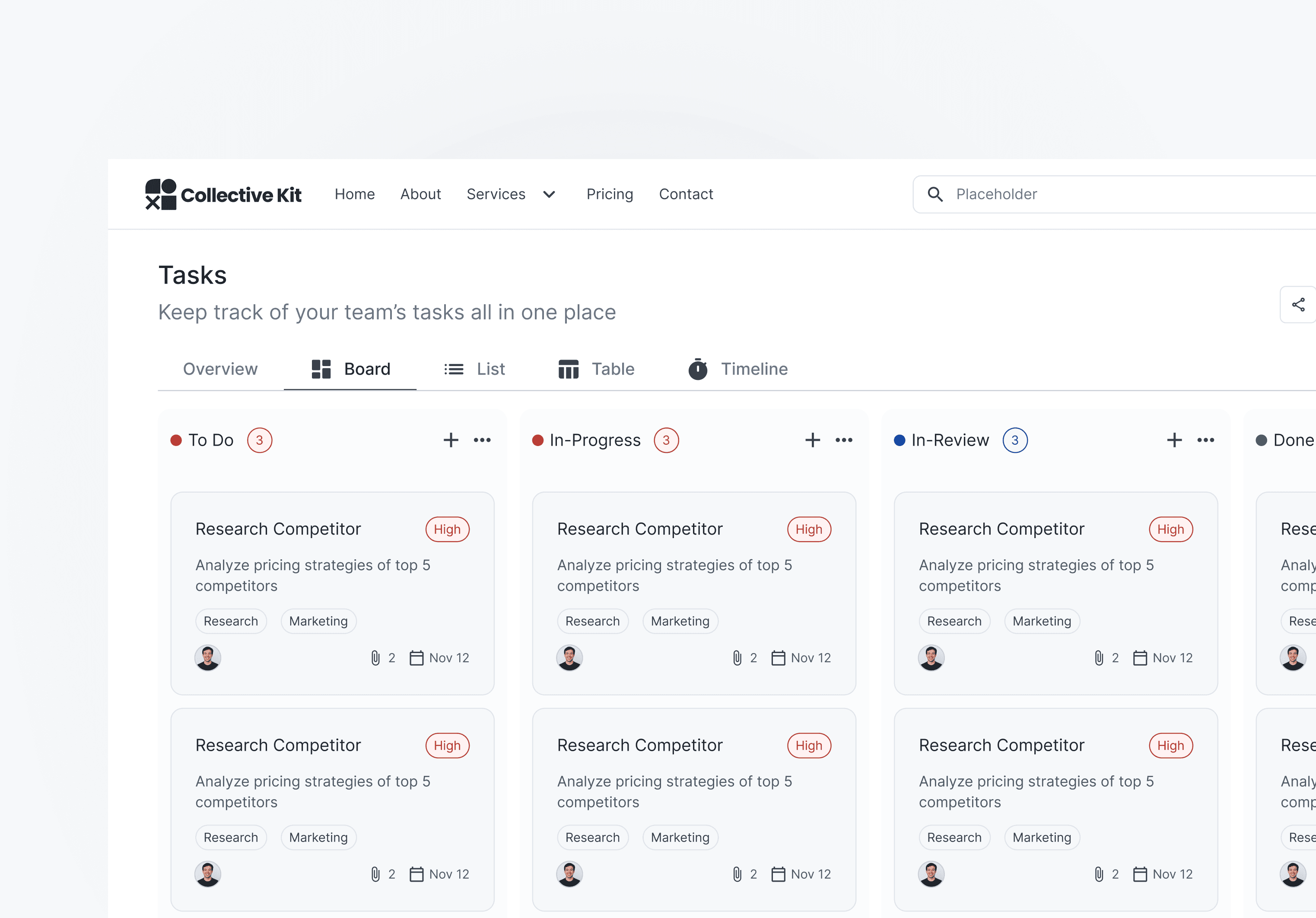Focus the Placeholder search field
This screenshot has width=1316, height=918.
point(1114,194)
